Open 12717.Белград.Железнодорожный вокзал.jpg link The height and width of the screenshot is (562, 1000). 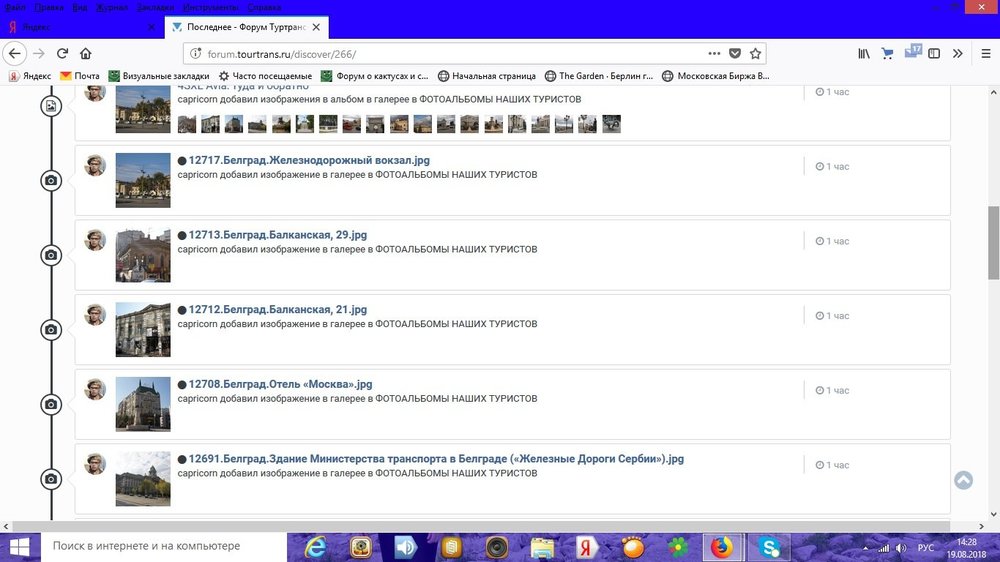click(x=309, y=160)
